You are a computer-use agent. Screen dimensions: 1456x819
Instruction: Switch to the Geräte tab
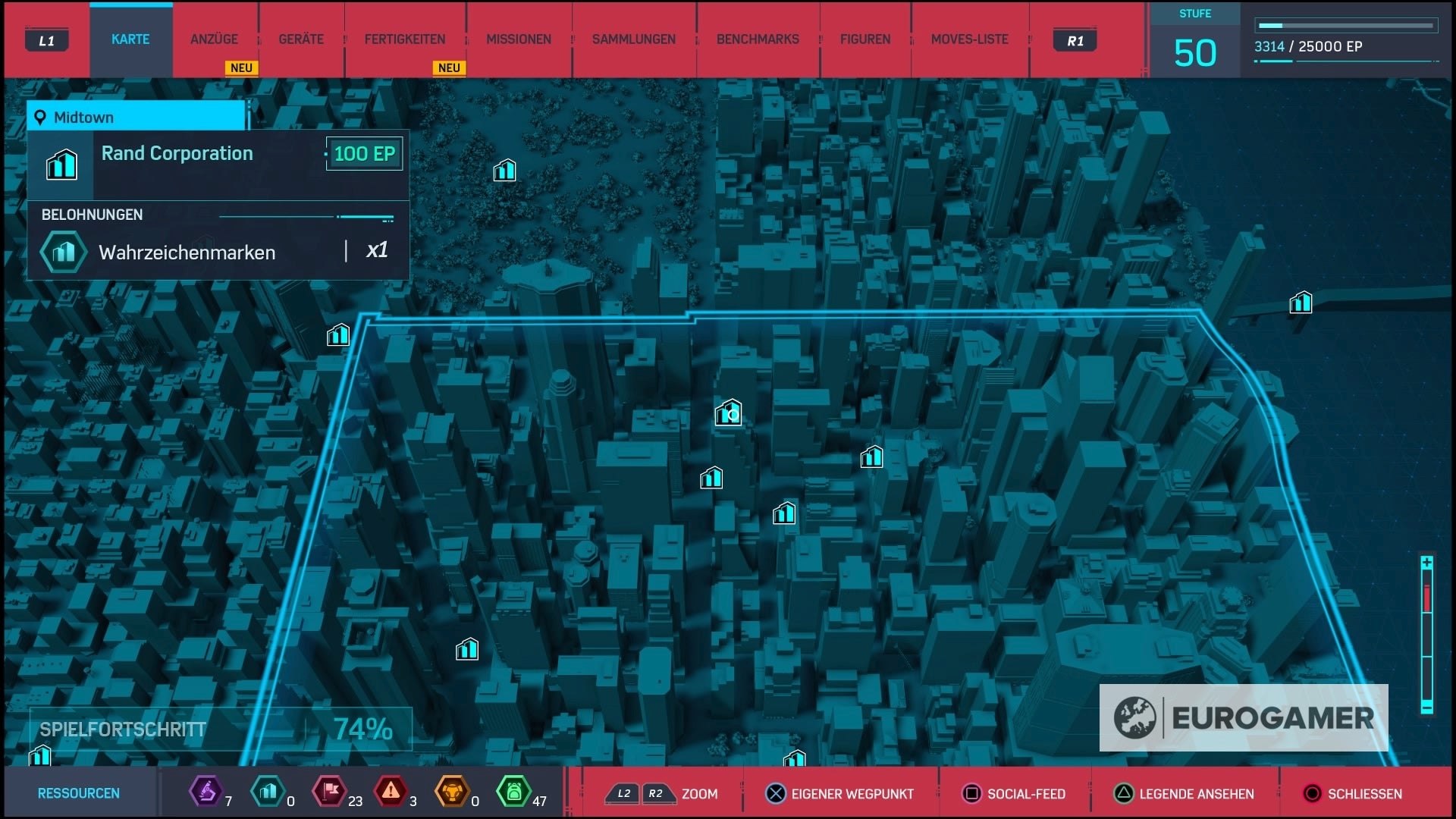[301, 39]
